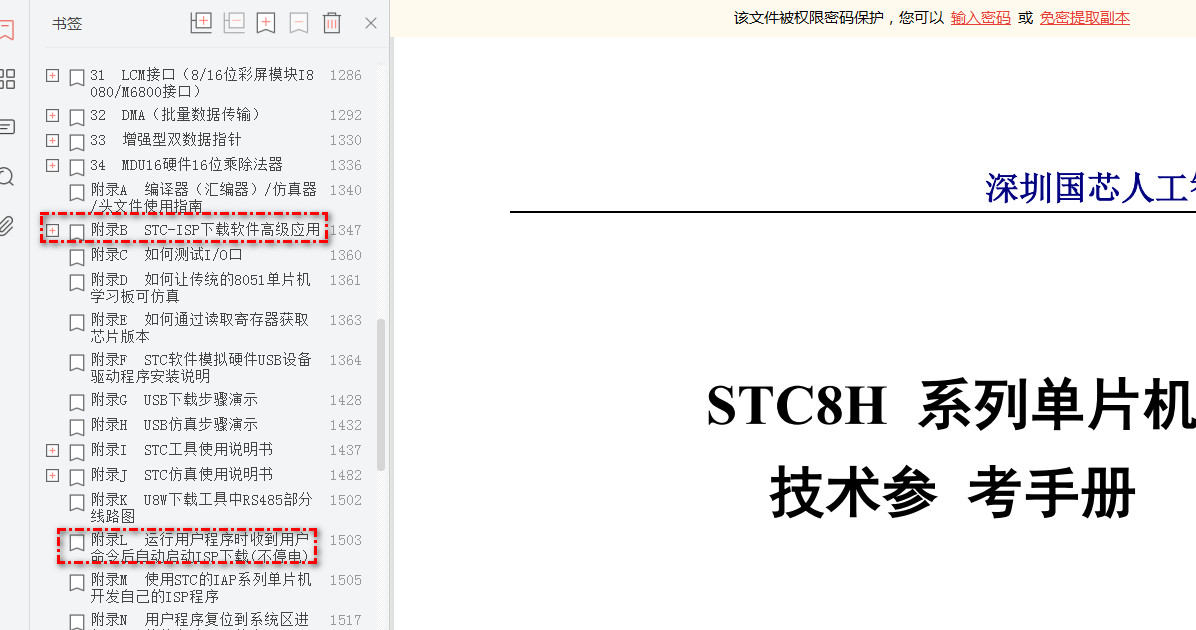This screenshot has height=630, width=1196.
Task: Click the 技术参 考手册 heading text
Action: pyautogui.click(x=953, y=493)
